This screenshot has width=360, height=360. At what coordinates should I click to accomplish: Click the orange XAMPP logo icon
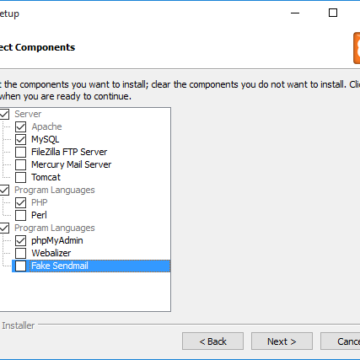point(357,48)
